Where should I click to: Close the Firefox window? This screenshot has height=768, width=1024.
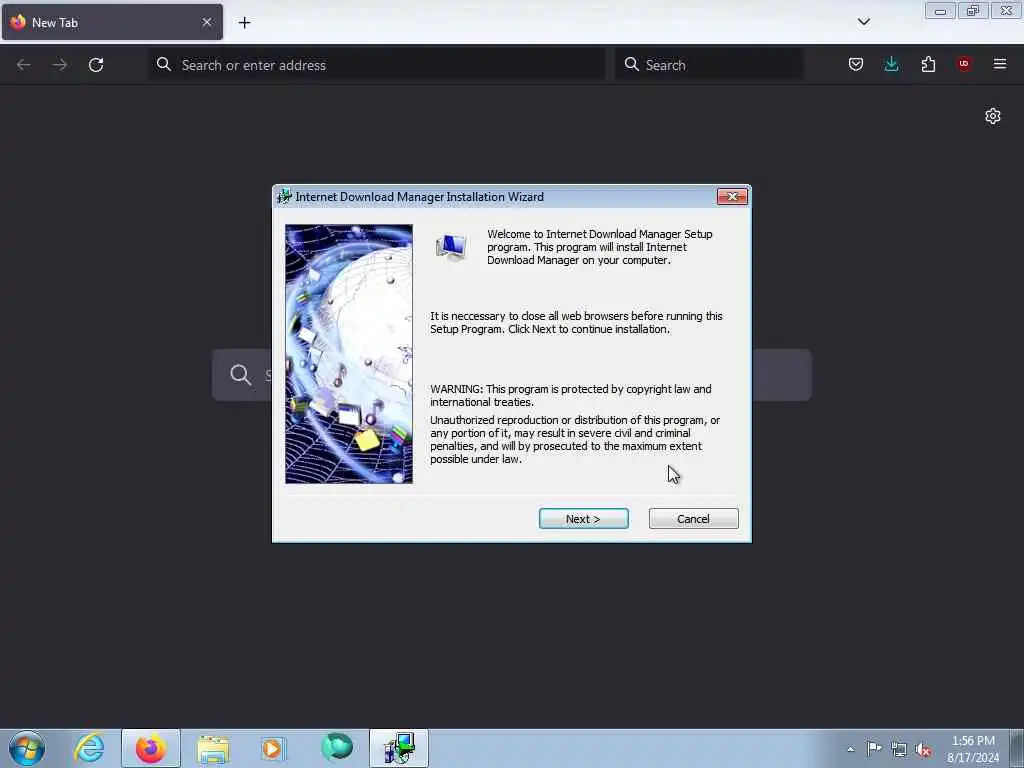point(1006,11)
